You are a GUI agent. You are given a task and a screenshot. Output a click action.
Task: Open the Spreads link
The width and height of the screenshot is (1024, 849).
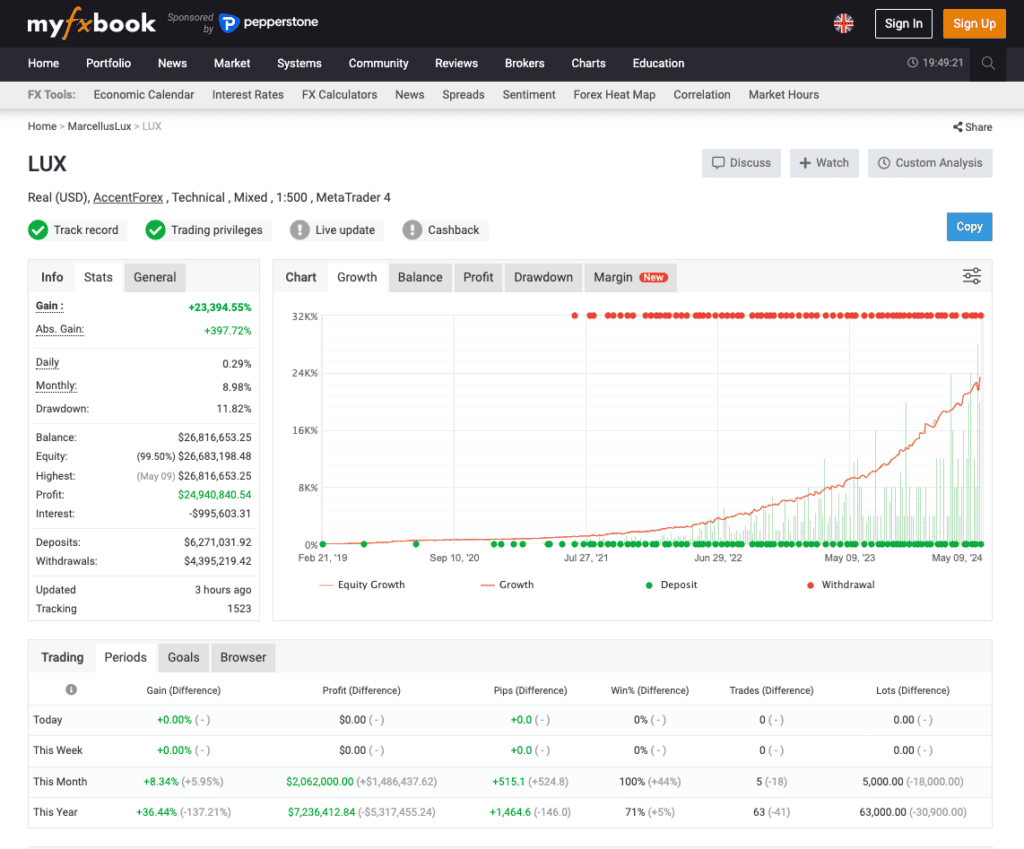(463, 95)
